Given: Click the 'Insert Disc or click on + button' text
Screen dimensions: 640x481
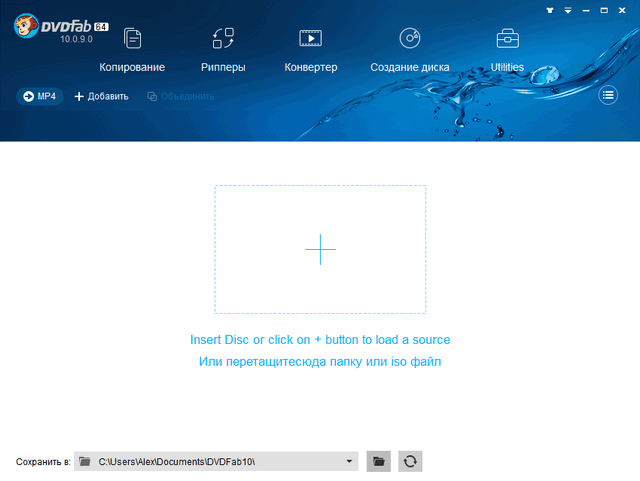Looking at the screenshot, I should pos(320,340).
